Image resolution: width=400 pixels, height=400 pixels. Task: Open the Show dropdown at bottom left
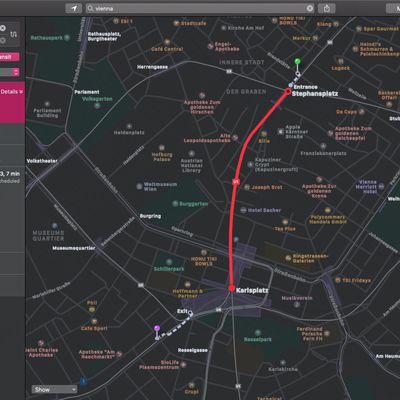54,389
